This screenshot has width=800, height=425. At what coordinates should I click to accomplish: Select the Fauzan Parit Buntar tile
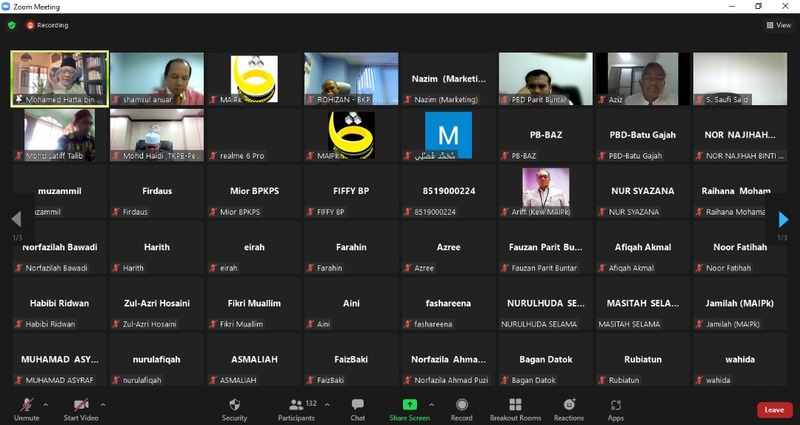pos(546,247)
